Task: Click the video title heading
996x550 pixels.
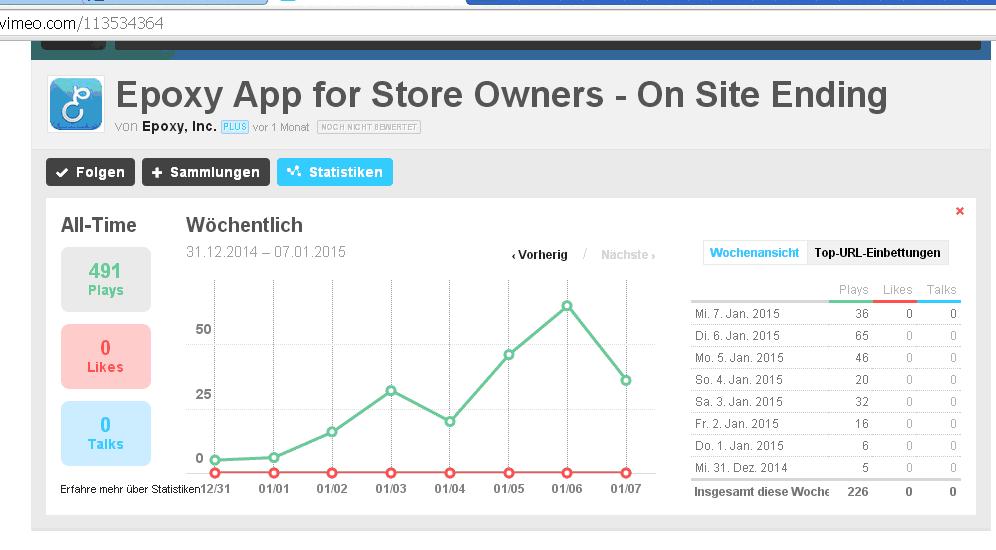Action: 502,95
